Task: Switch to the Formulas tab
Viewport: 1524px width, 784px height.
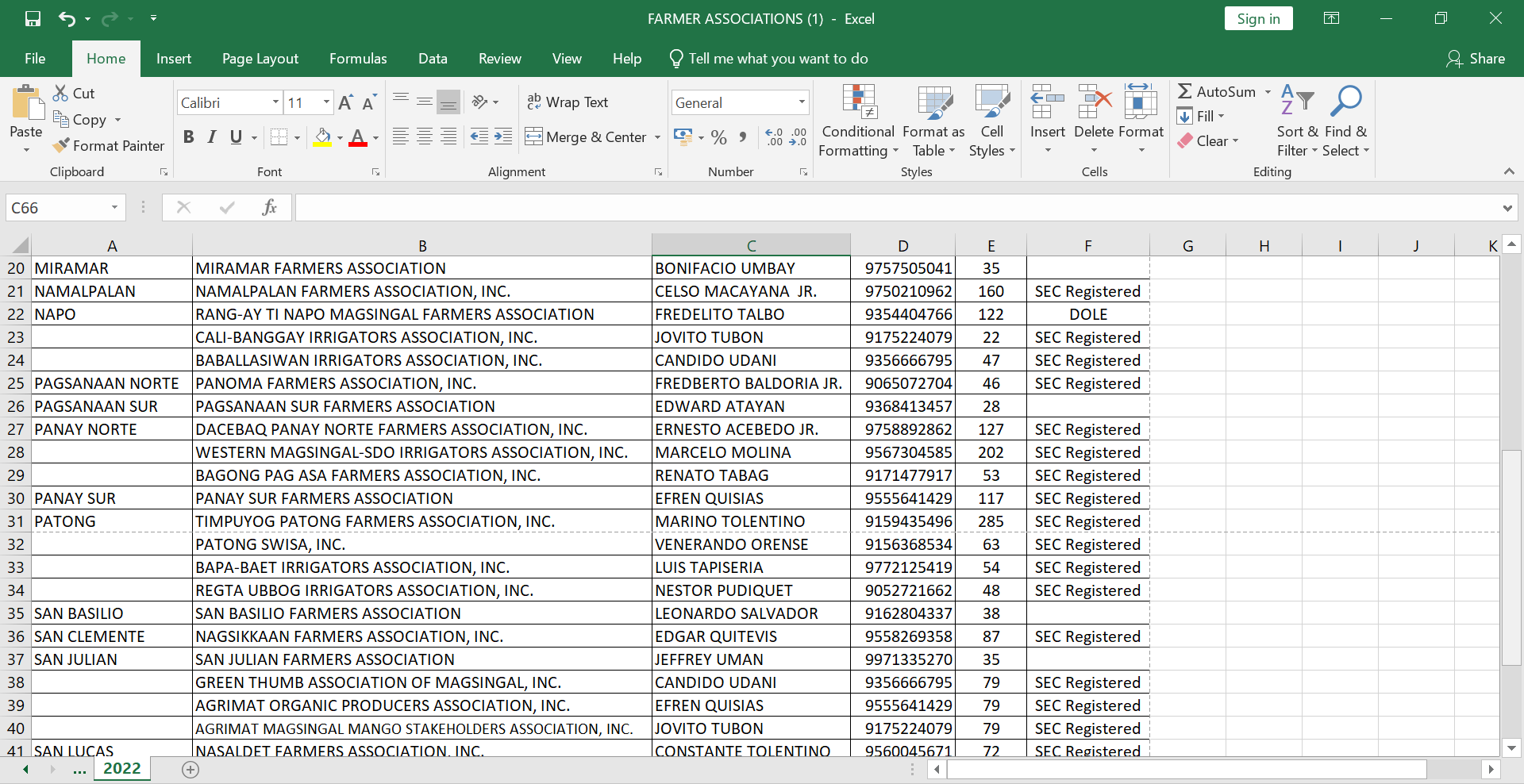Action: click(x=358, y=59)
